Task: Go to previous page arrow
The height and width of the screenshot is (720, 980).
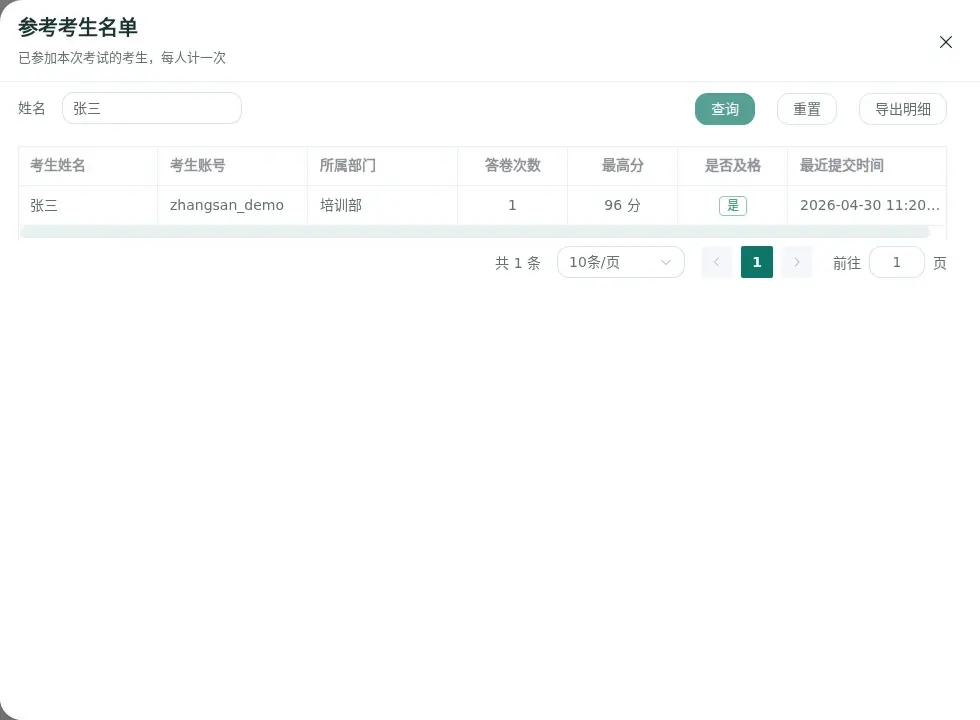Action: tap(717, 262)
